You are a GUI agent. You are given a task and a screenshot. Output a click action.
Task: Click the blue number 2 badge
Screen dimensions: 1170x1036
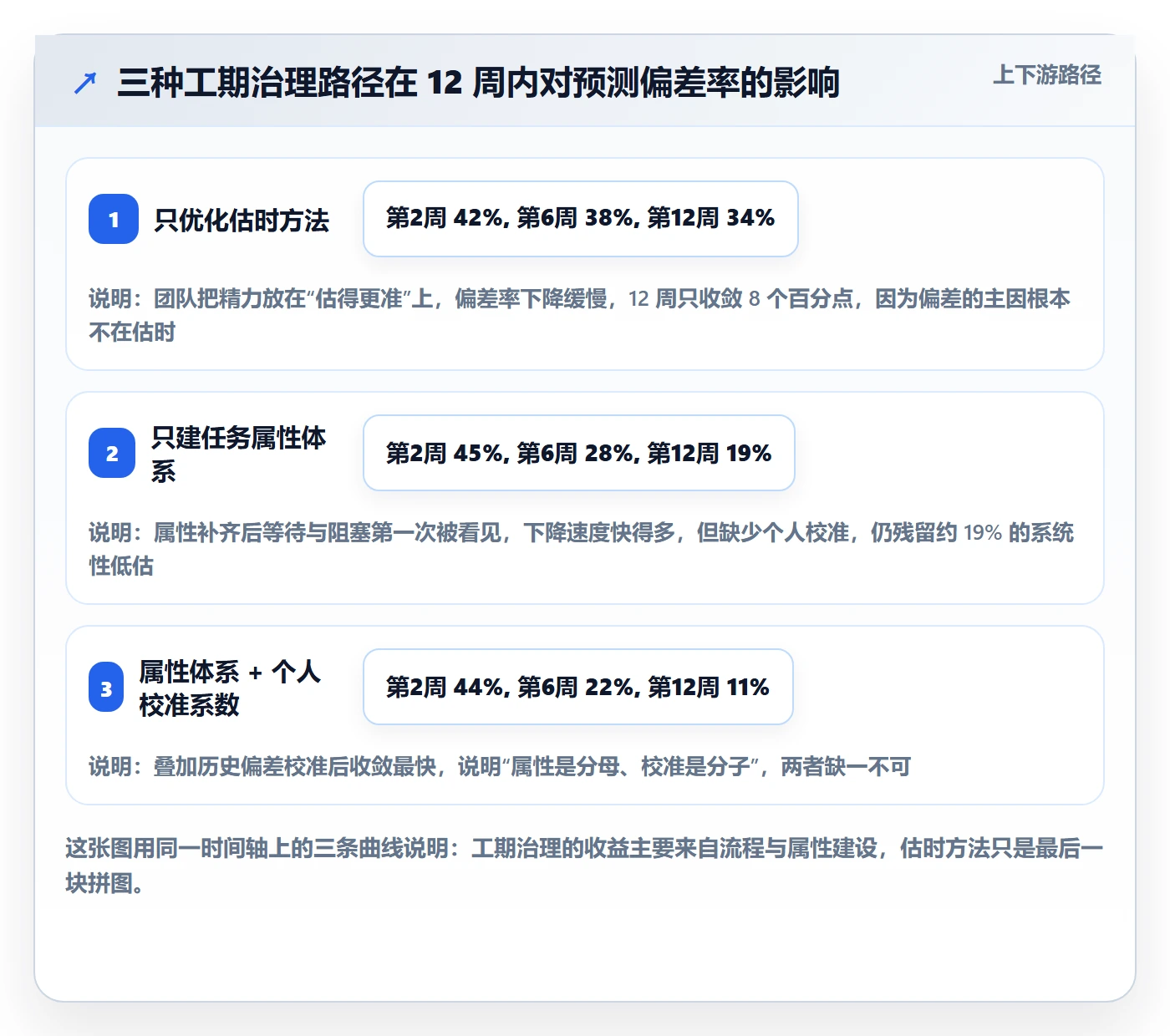tap(112, 453)
